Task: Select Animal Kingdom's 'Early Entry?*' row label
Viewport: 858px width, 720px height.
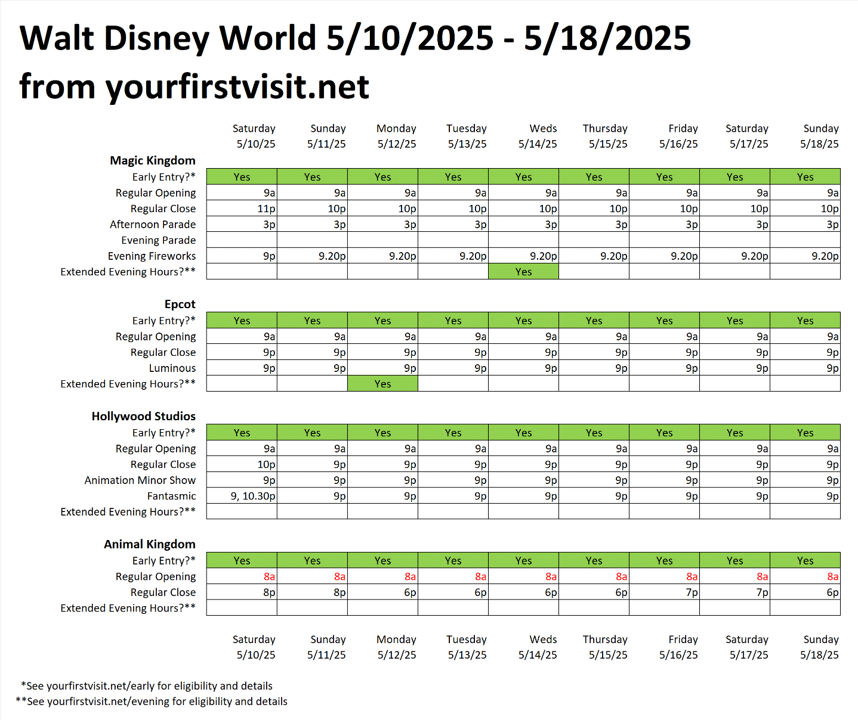Action: [x=164, y=561]
